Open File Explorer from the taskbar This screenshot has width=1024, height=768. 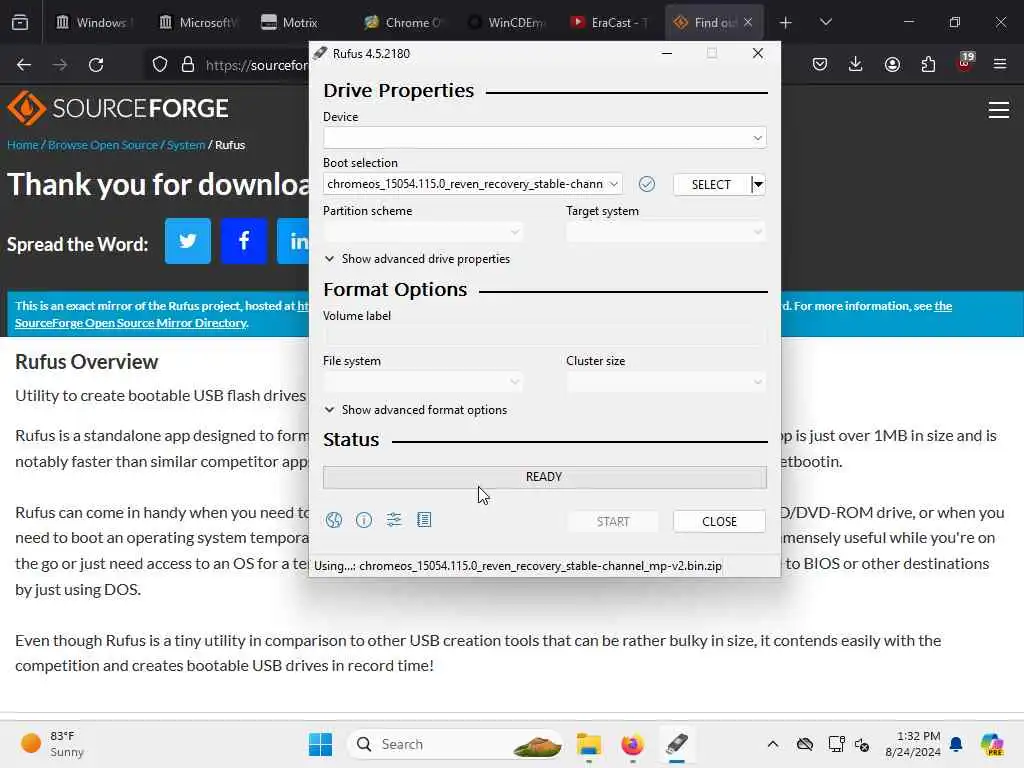point(588,744)
